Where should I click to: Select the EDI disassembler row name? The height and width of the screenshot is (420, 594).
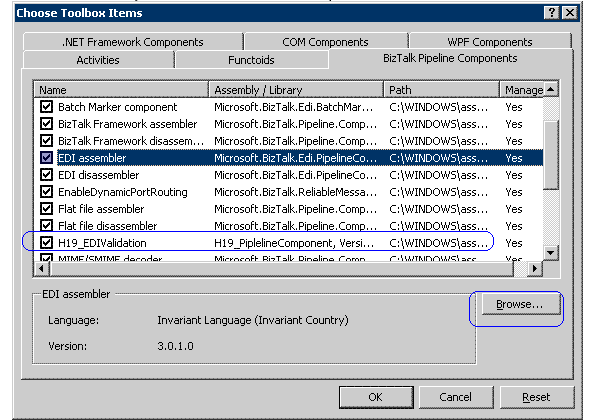(98, 175)
